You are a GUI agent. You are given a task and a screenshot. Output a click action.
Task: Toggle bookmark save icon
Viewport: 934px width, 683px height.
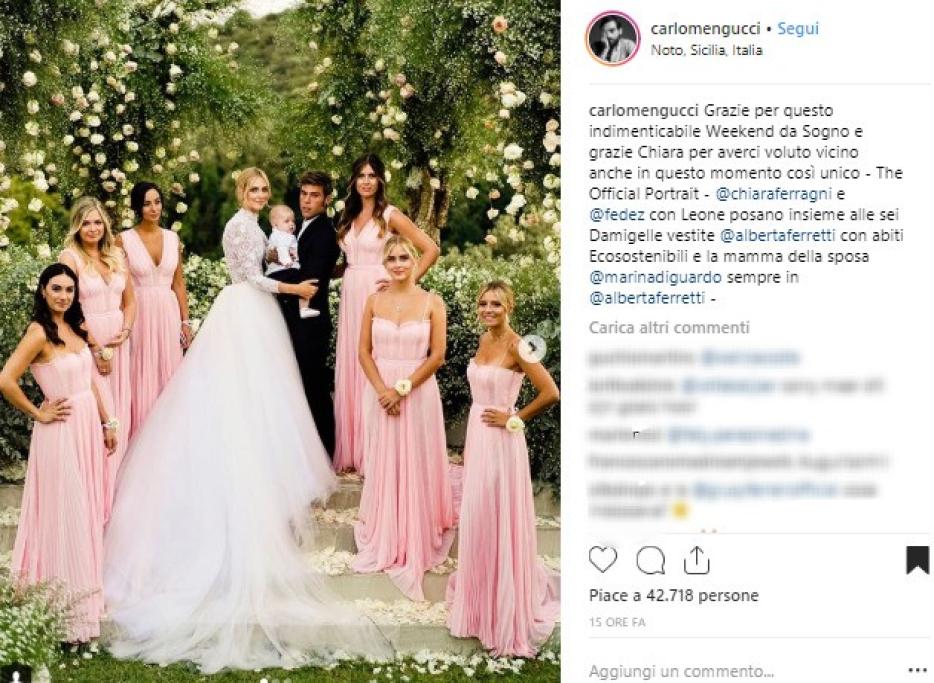coord(917,560)
